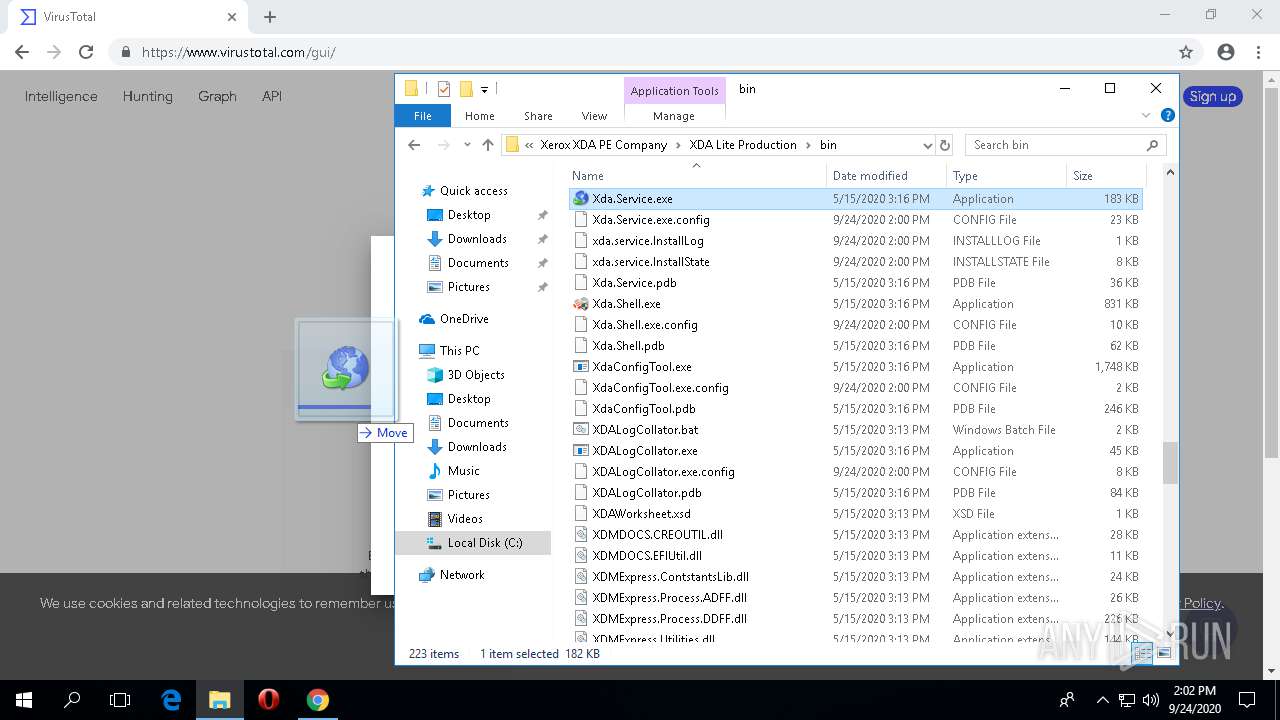
Task: Go up one folder level
Action: pos(488,145)
